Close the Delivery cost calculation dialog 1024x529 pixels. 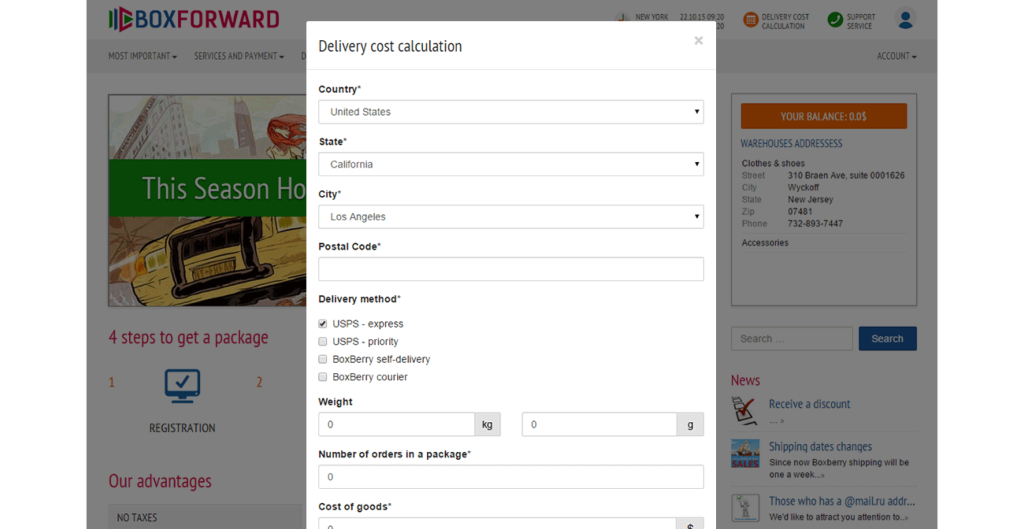point(698,40)
